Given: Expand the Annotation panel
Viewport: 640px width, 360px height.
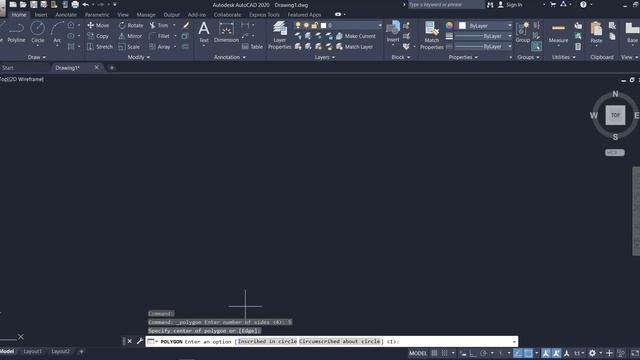Looking at the screenshot, I should coord(230,58).
